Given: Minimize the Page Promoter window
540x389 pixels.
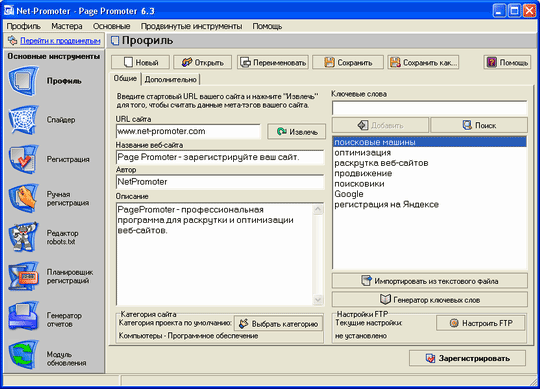Looking at the screenshot, I should tap(499, 11).
